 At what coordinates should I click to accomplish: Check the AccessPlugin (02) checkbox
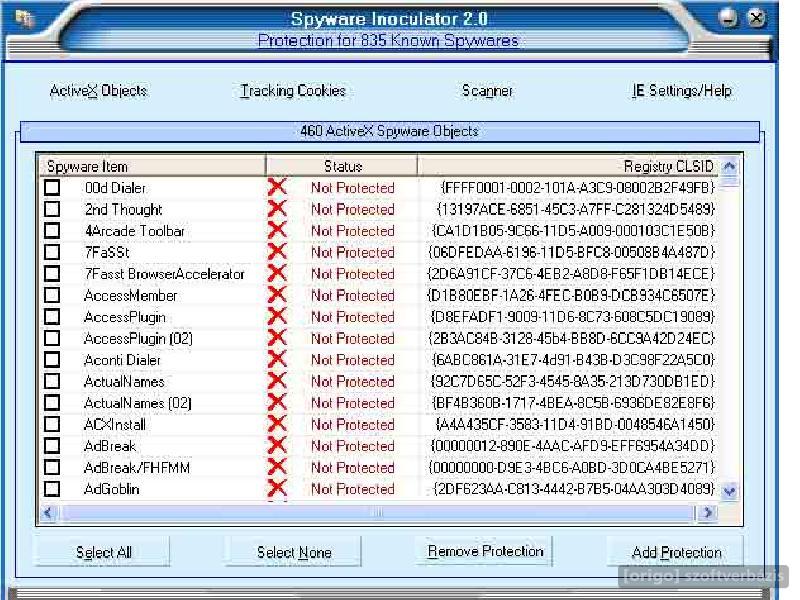click(x=52, y=338)
